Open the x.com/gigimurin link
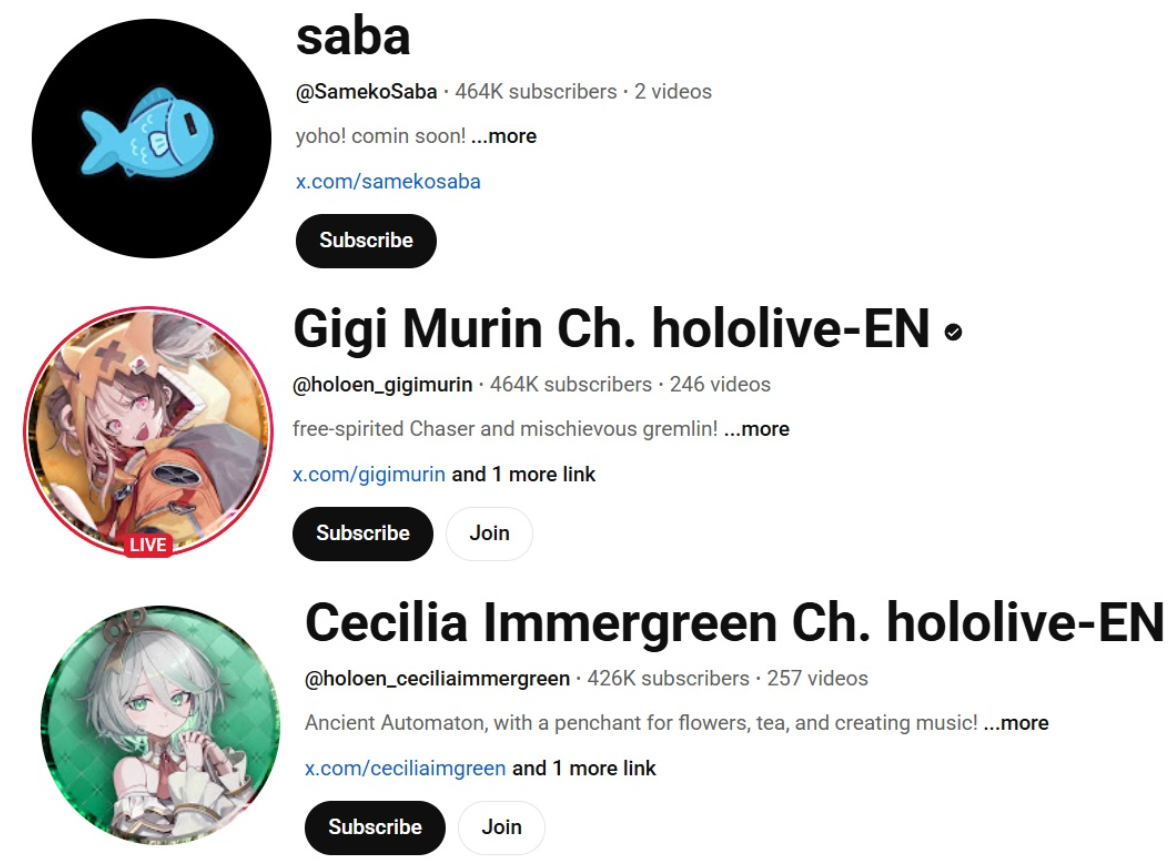1170x865 pixels. point(369,474)
